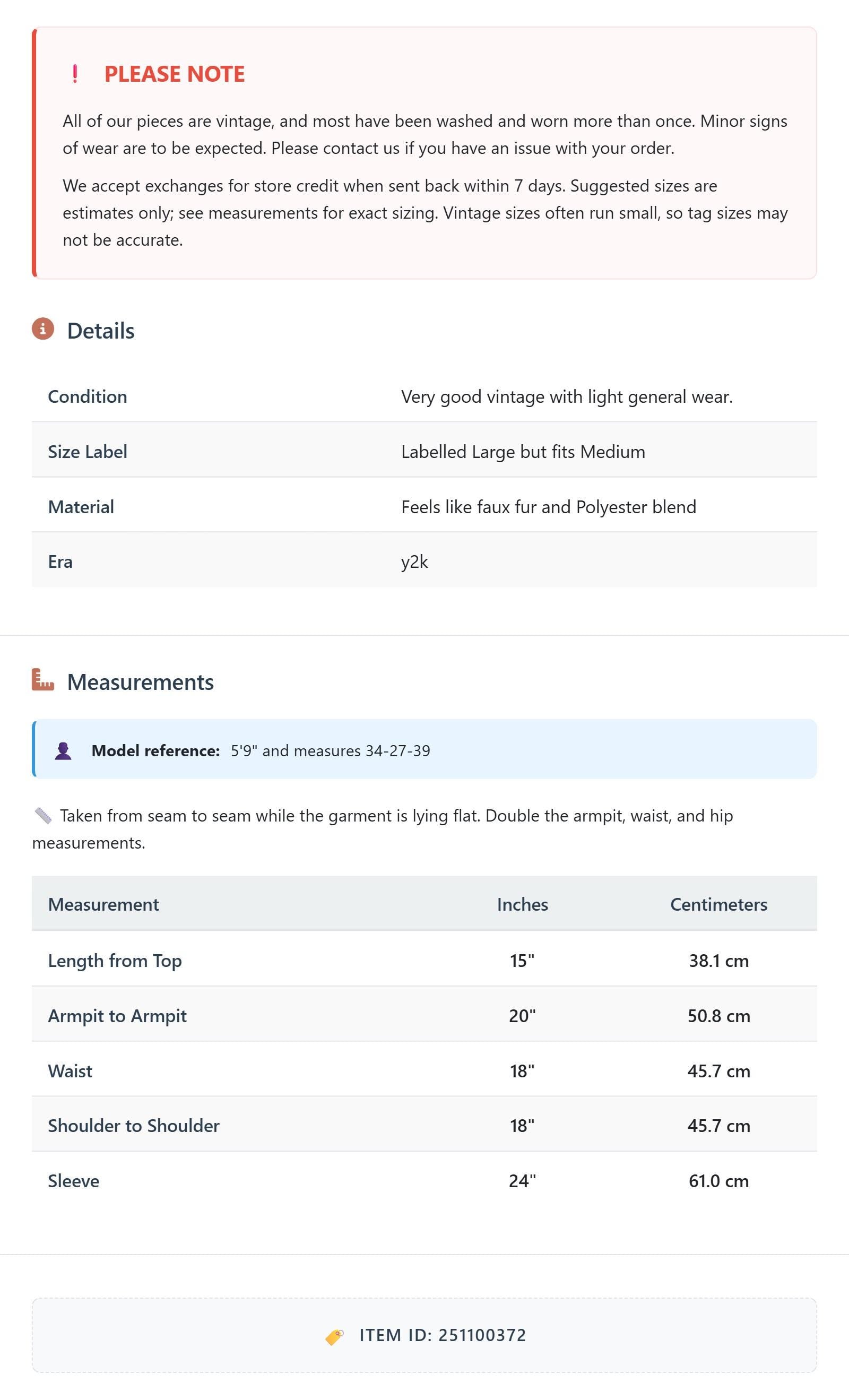The width and height of the screenshot is (849, 1400).
Task: Click the Measurement column header
Action: (103, 904)
